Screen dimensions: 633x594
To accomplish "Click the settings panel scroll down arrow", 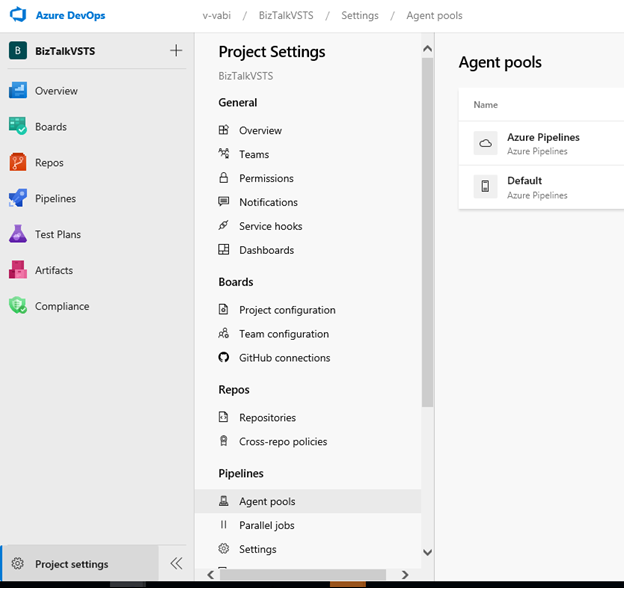I will (428, 552).
